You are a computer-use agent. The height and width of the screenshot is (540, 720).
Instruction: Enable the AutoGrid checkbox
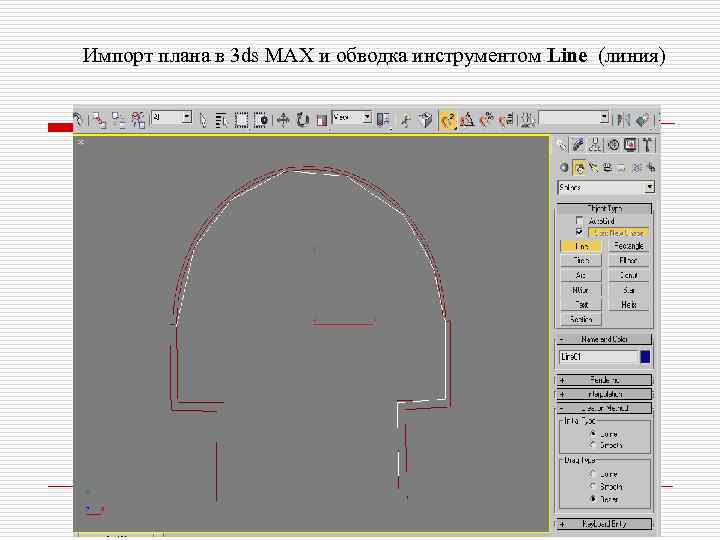[579, 221]
